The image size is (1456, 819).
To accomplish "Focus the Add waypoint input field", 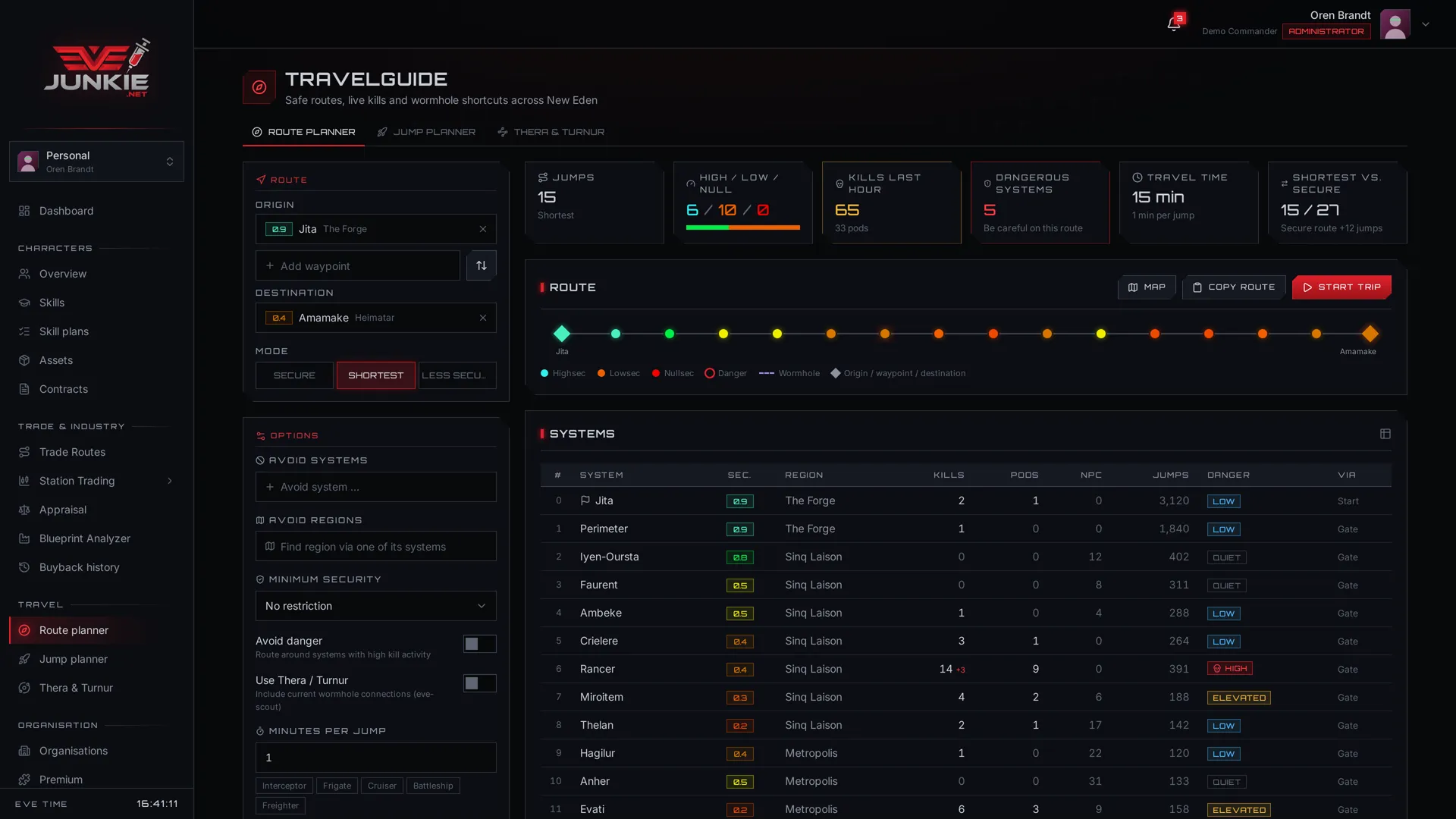I will (x=358, y=266).
